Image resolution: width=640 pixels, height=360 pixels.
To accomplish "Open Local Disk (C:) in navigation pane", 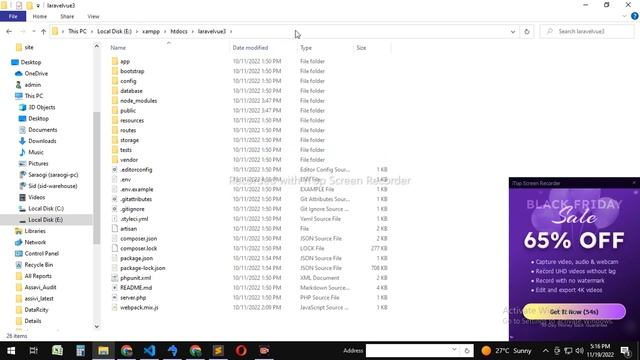I will click(x=46, y=209).
